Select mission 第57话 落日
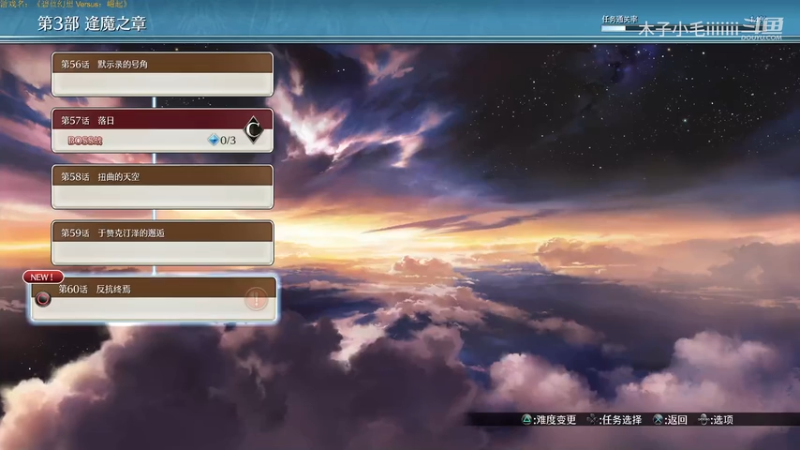Image resolution: width=800 pixels, height=450 pixels. pyautogui.click(x=162, y=131)
